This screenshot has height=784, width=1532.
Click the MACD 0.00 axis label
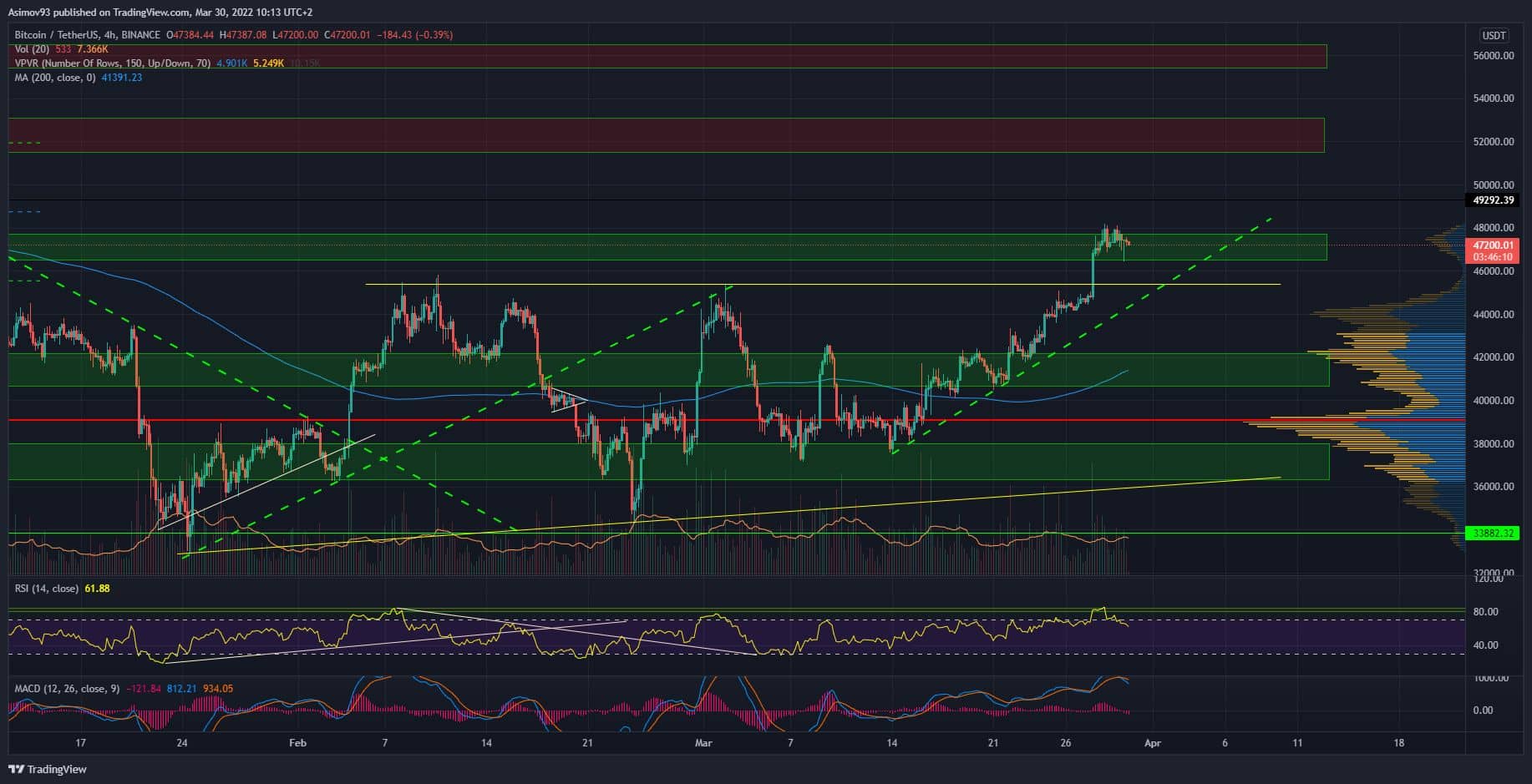pos(1483,711)
